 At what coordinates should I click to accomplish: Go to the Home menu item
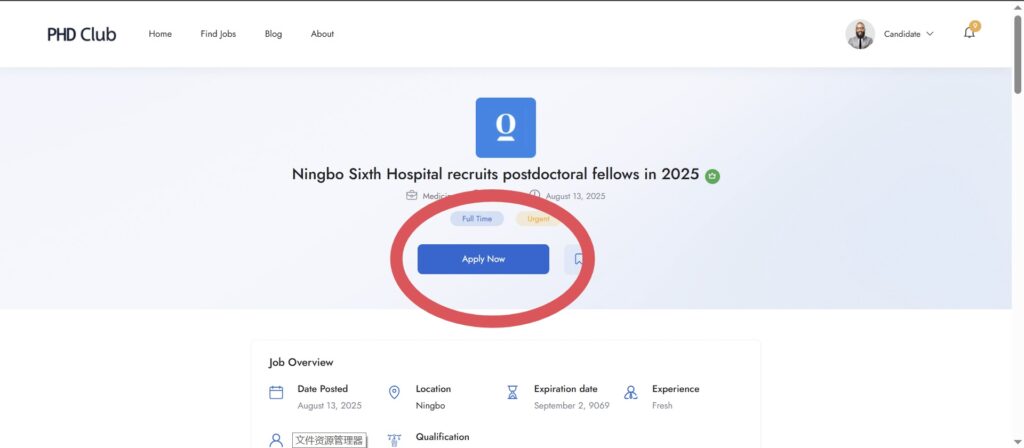click(x=160, y=34)
